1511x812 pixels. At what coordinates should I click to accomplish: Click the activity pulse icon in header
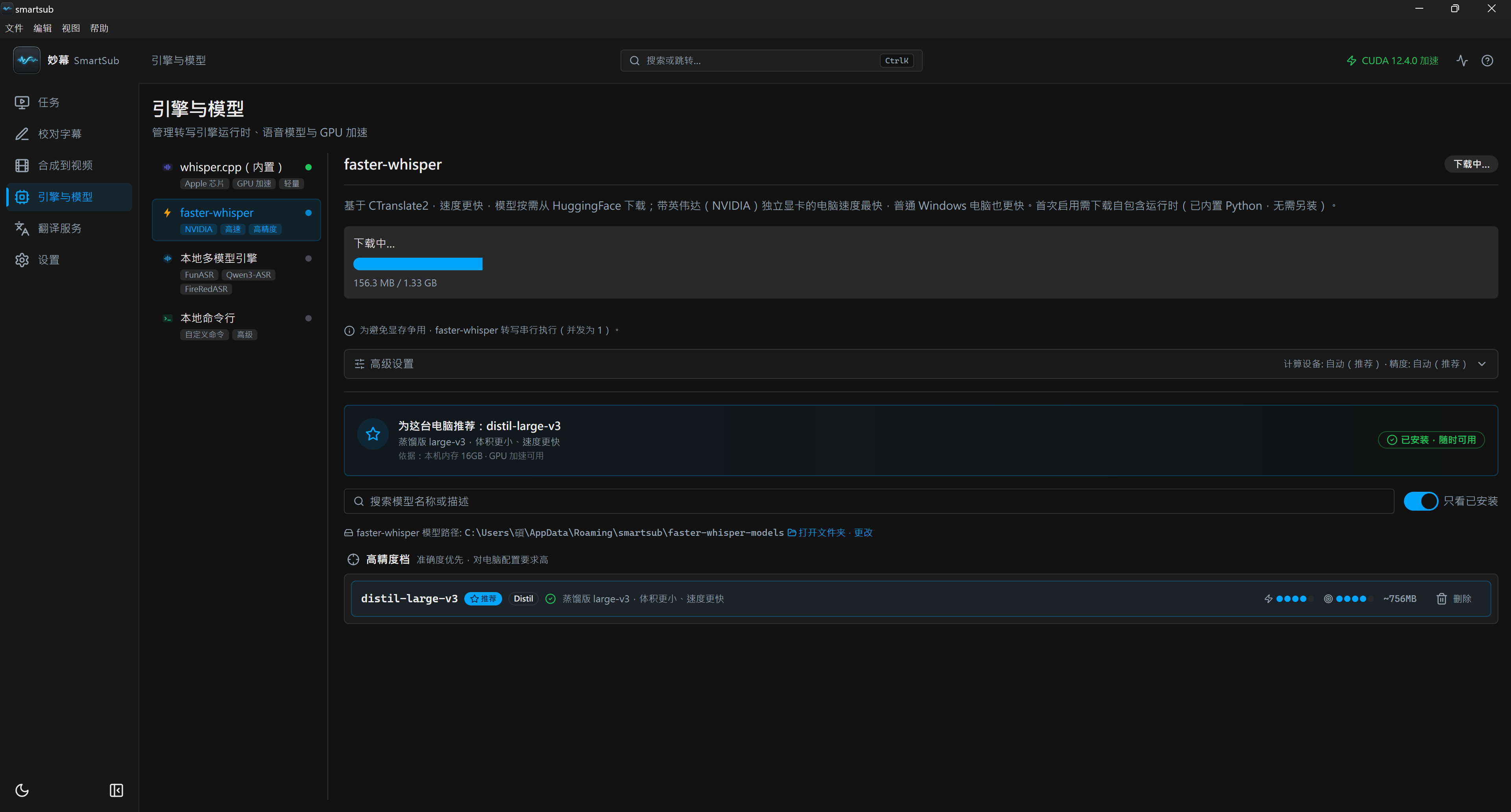(x=1462, y=60)
